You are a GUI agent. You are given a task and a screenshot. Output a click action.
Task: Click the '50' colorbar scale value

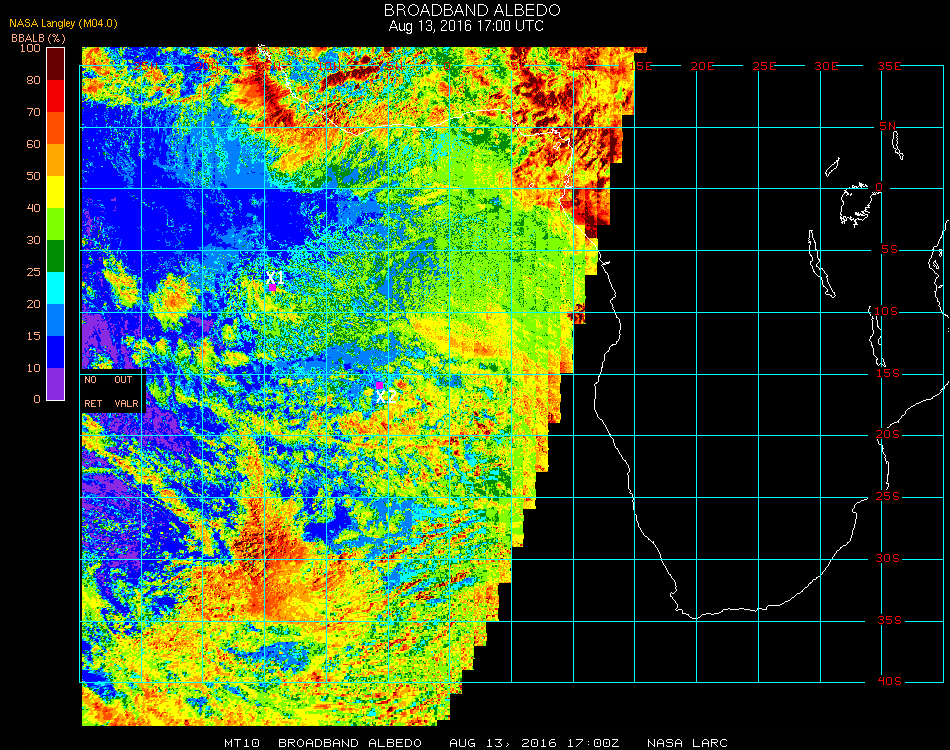pyautogui.click(x=33, y=176)
